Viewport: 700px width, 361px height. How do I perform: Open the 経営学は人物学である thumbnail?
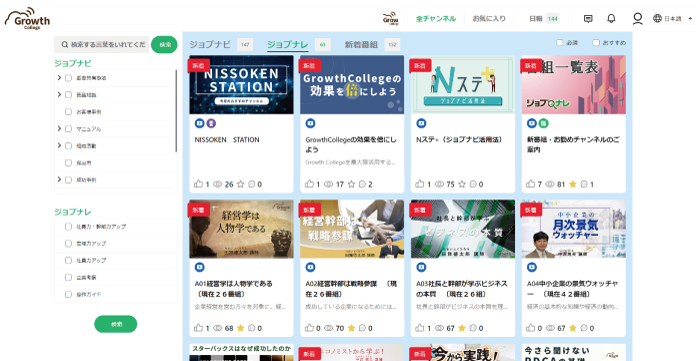click(x=242, y=229)
